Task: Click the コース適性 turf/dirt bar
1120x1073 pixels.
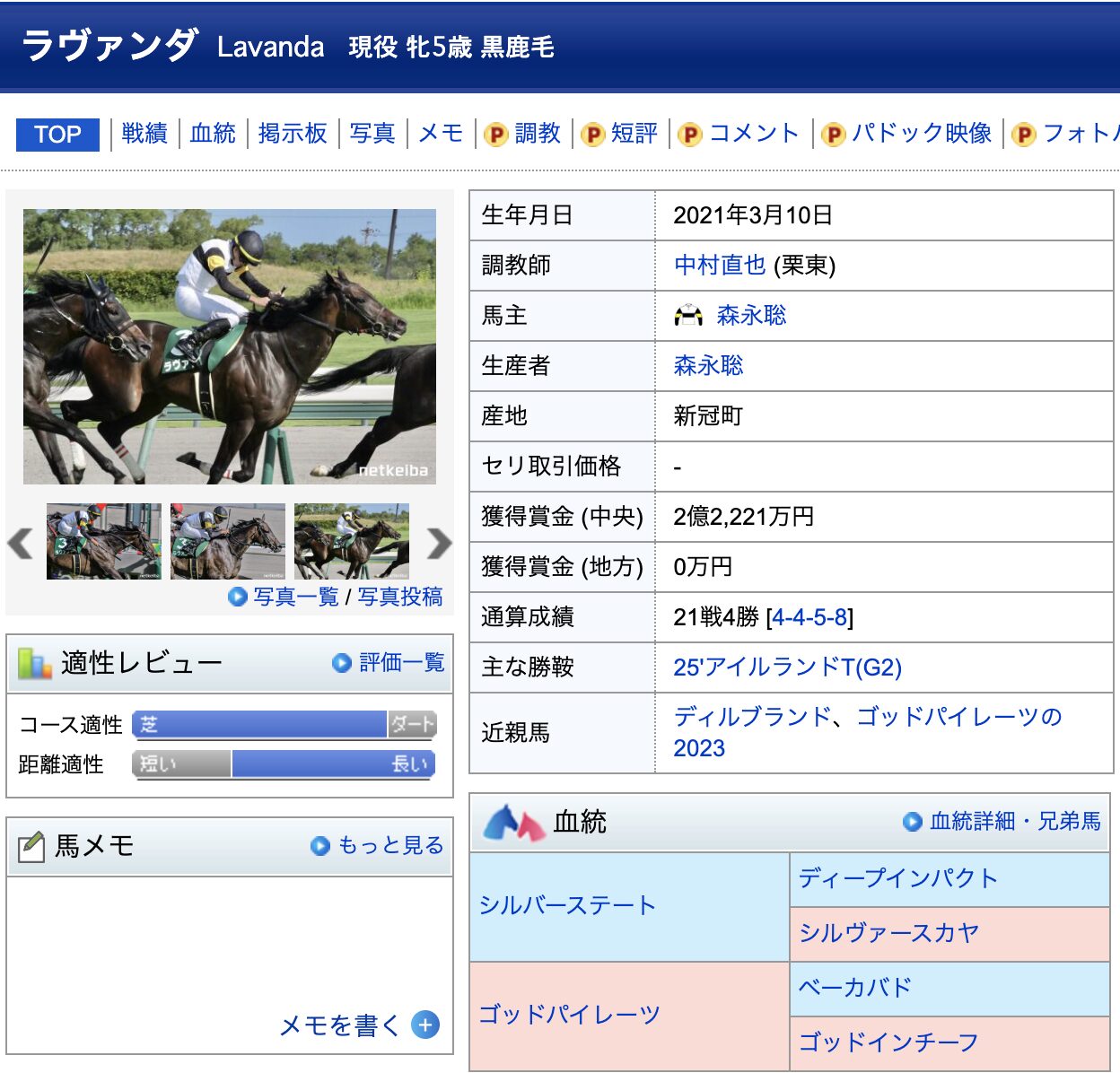Action: point(284,725)
